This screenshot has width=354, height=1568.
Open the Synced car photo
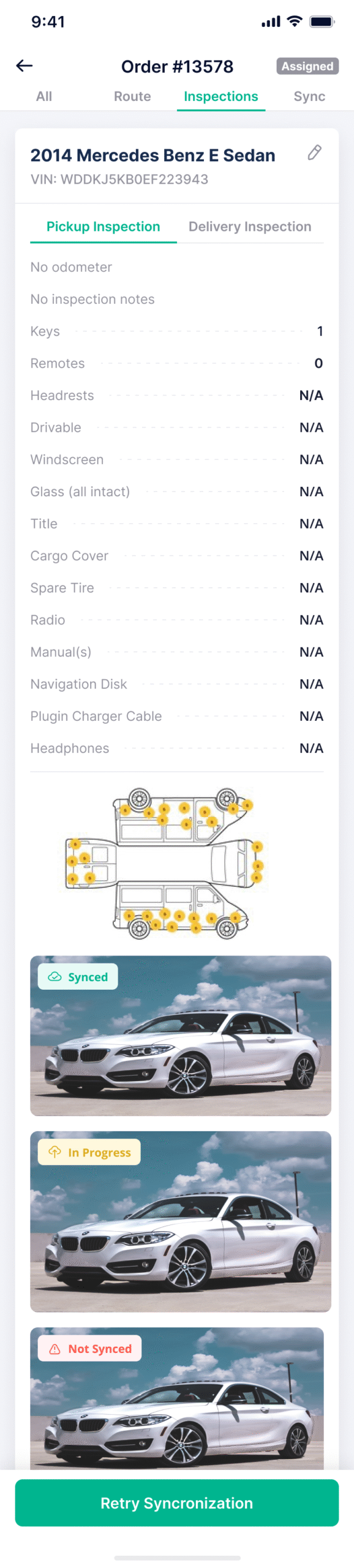tap(181, 1035)
